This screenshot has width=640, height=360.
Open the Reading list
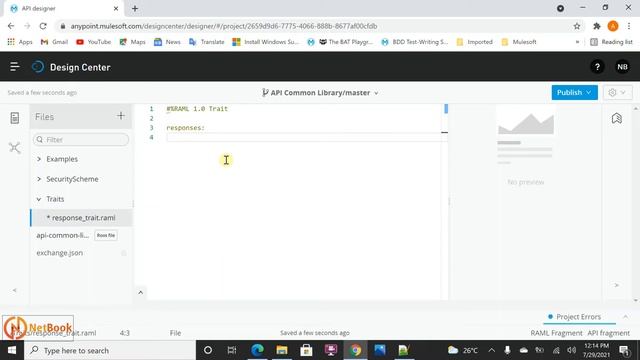tap(611, 42)
